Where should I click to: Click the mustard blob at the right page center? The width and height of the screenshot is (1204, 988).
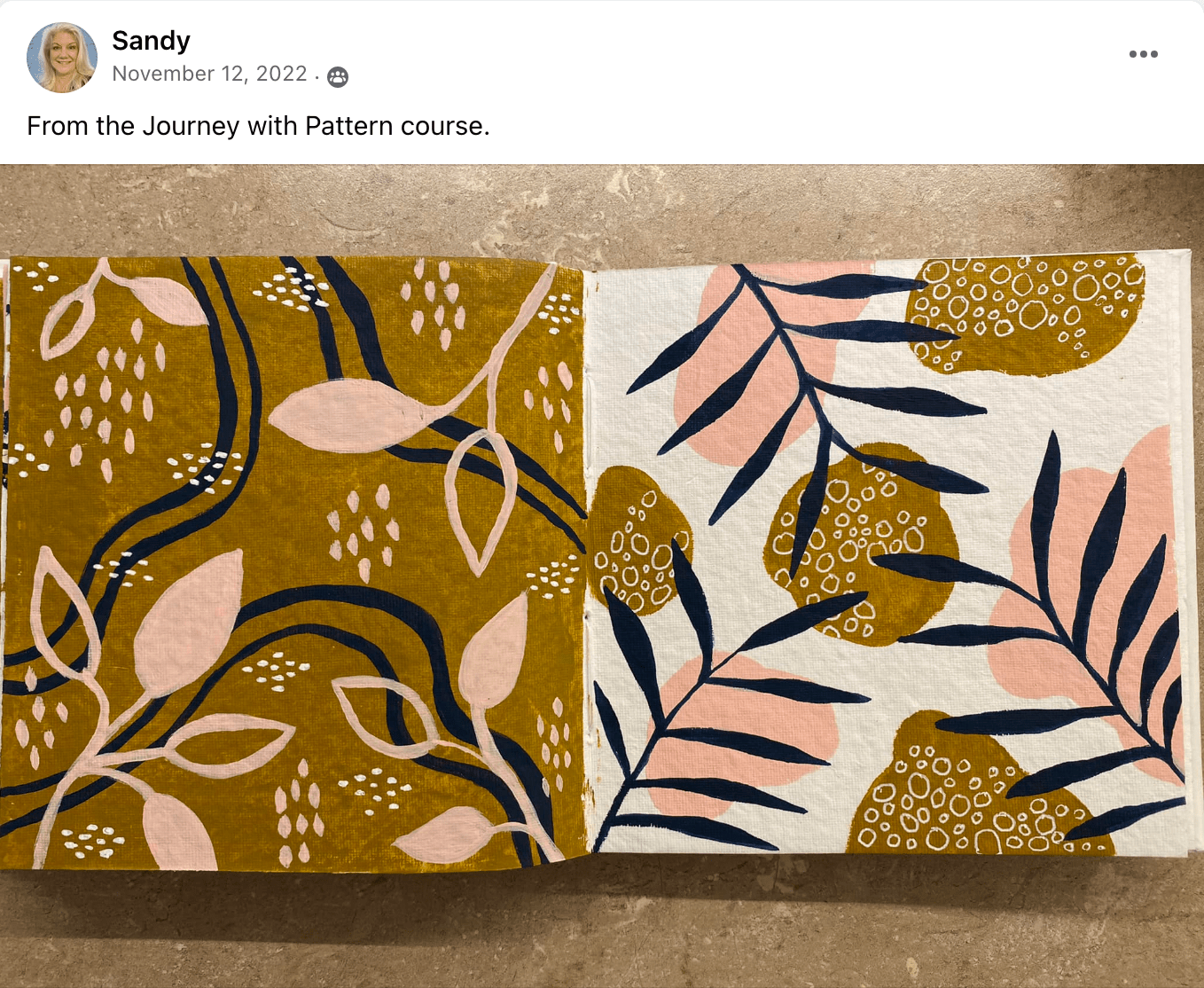point(860,543)
